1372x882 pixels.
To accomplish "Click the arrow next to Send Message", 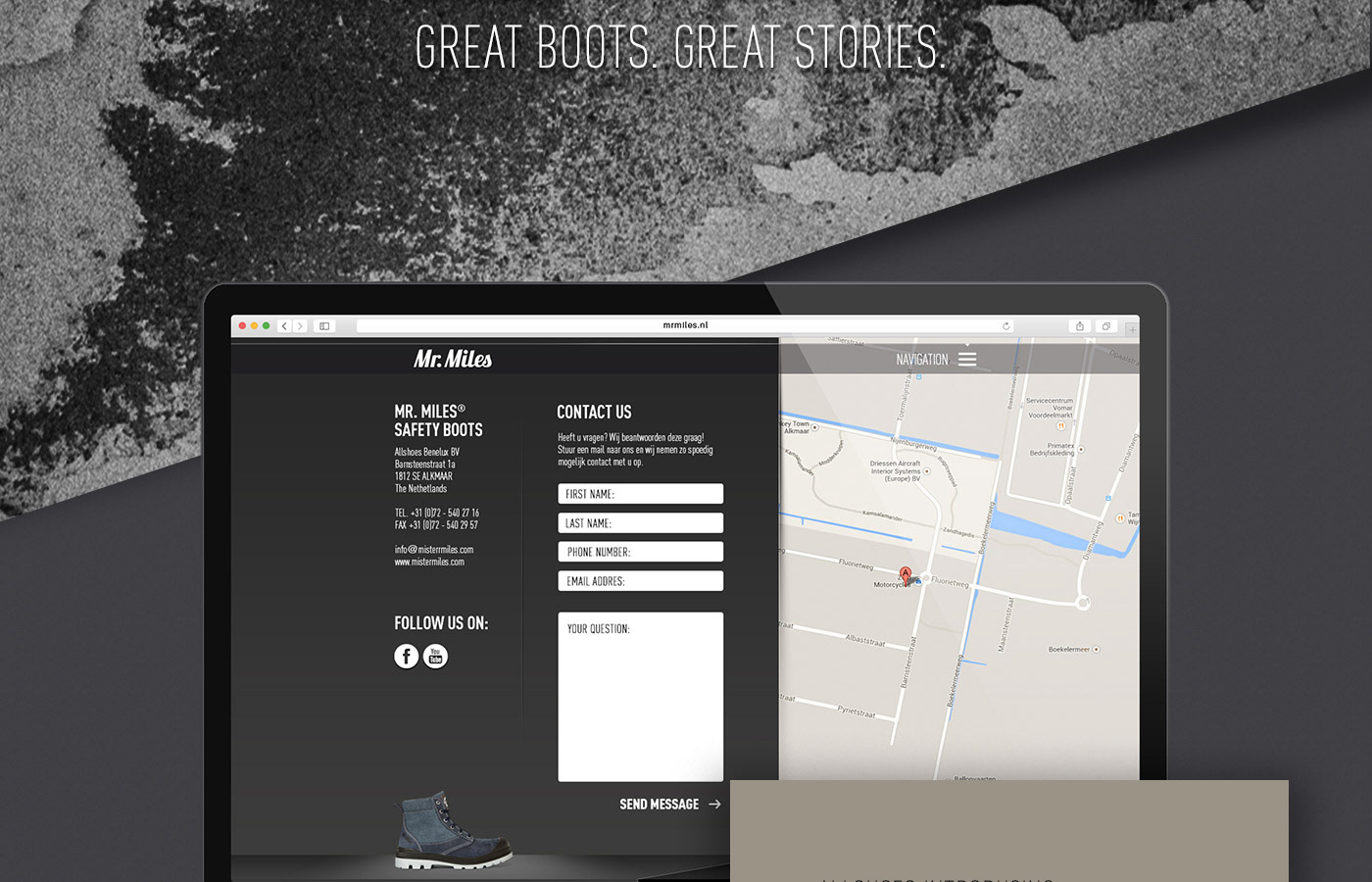I will coord(714,804).
